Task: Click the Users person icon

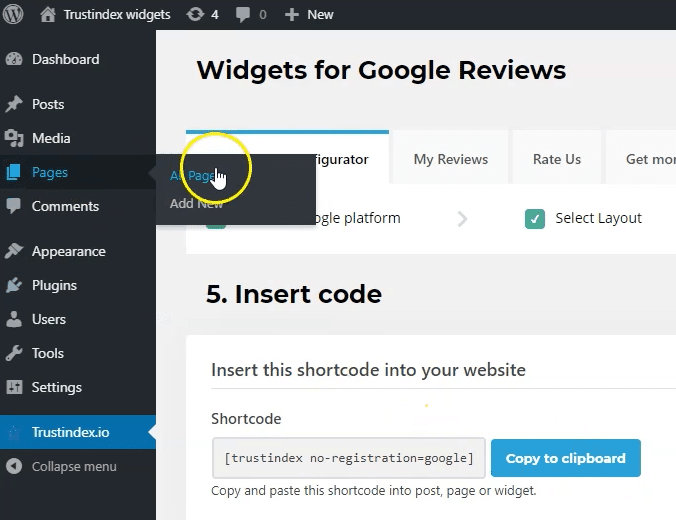Action: click(14, 319)
